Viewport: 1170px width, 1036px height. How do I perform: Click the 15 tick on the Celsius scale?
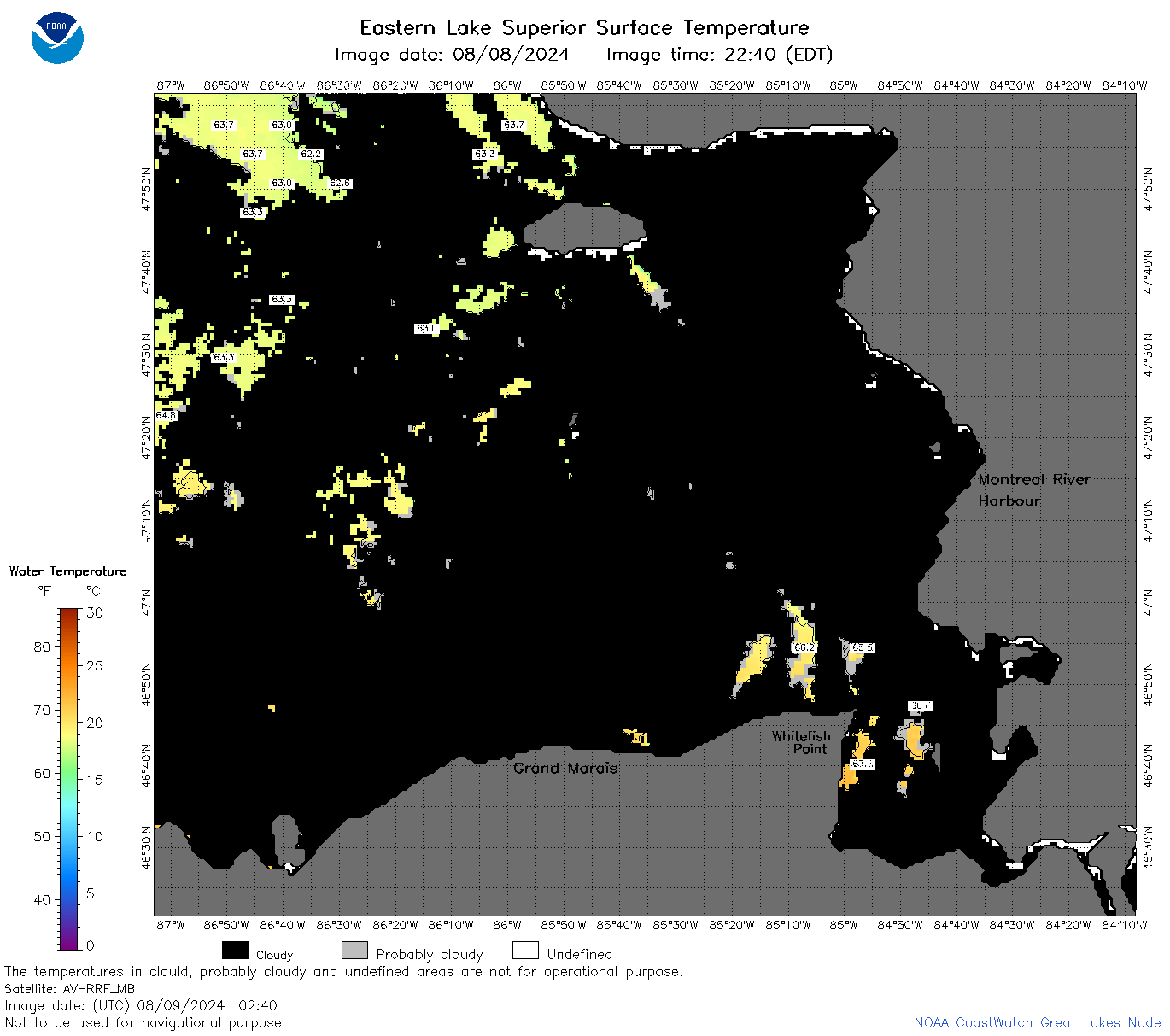pyautogui.click(x=95, y=779)
